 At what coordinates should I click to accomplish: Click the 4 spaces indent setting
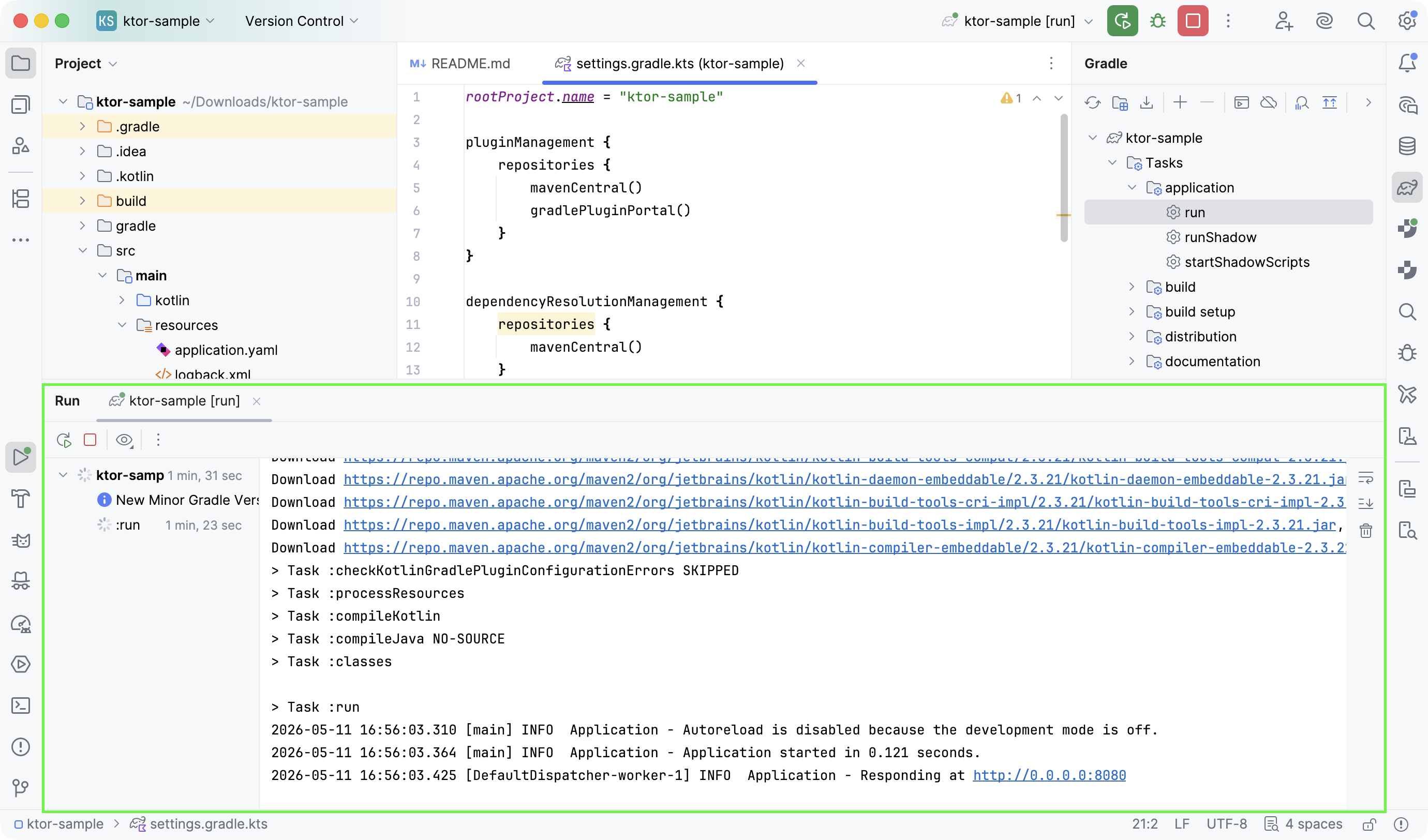(1303, 824)
